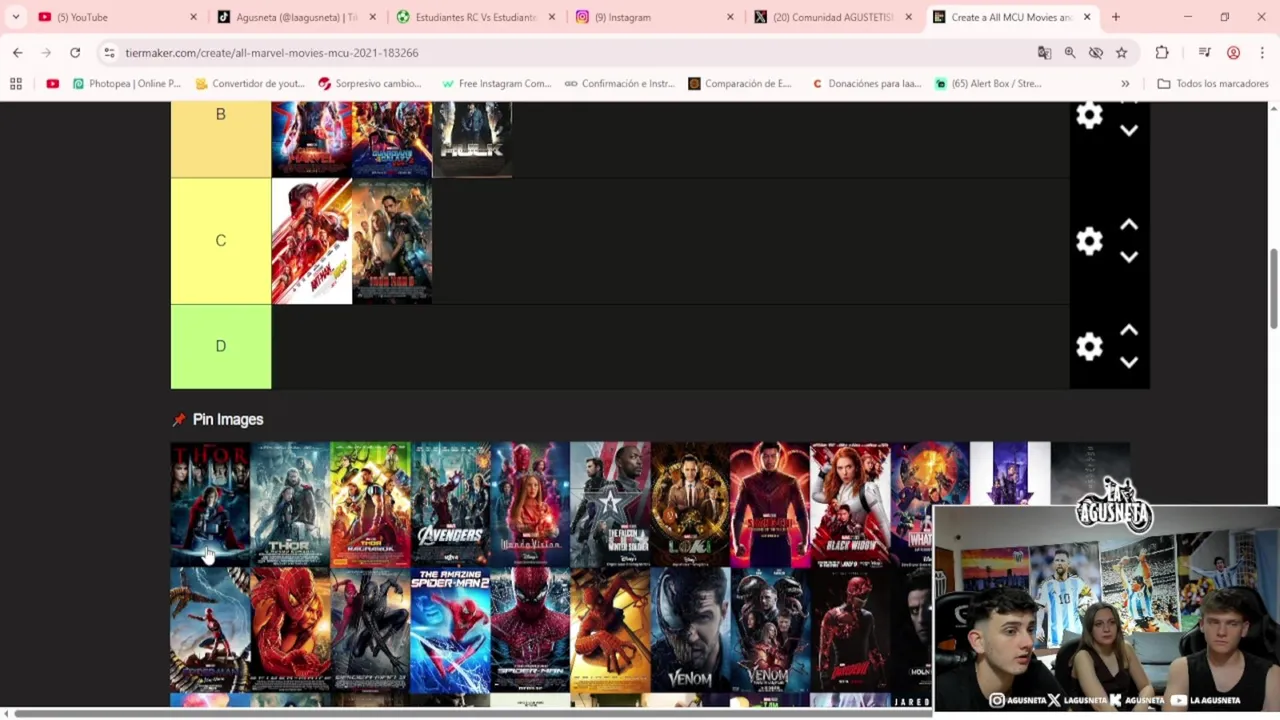Image resolution: width=1280 pixels, height=720 pixels.
Task: Bookmark this page with the star icon
Action: click(1121, 52)
